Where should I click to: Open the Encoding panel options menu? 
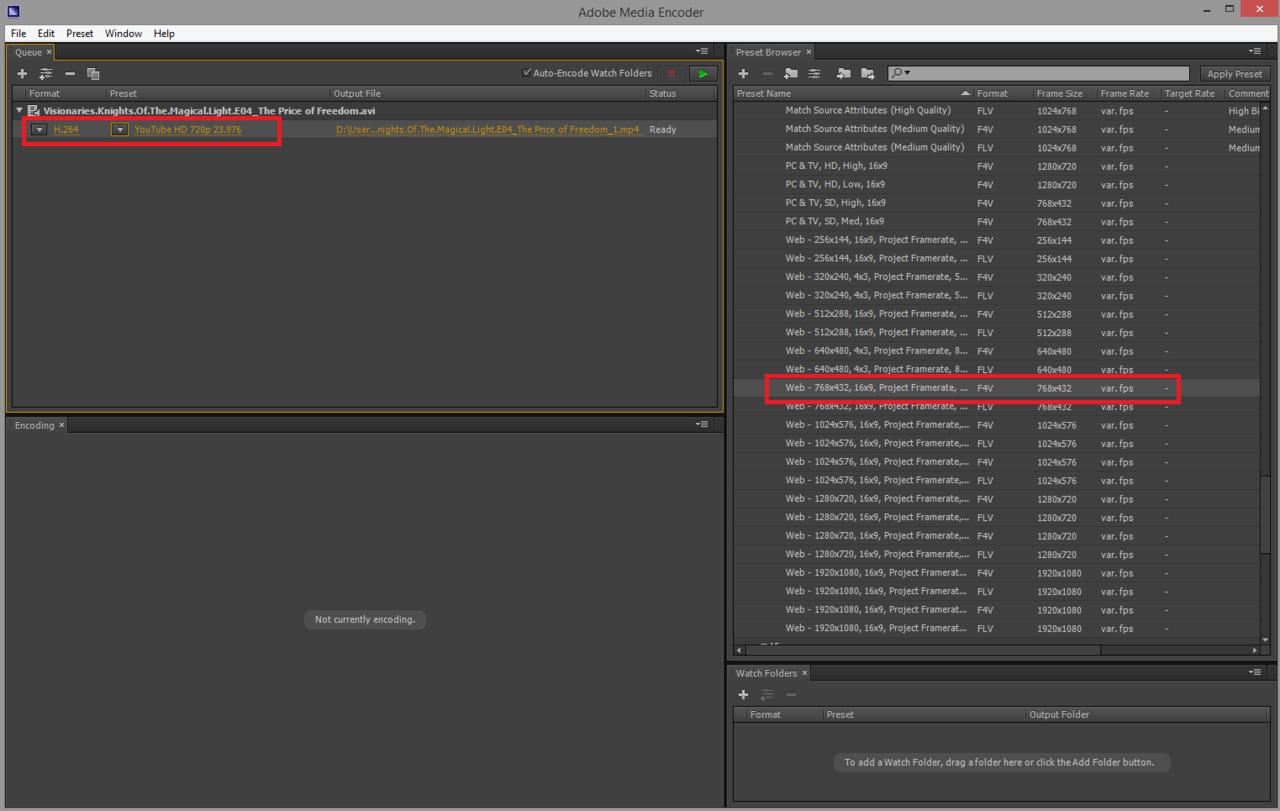(x=702, y=424)
